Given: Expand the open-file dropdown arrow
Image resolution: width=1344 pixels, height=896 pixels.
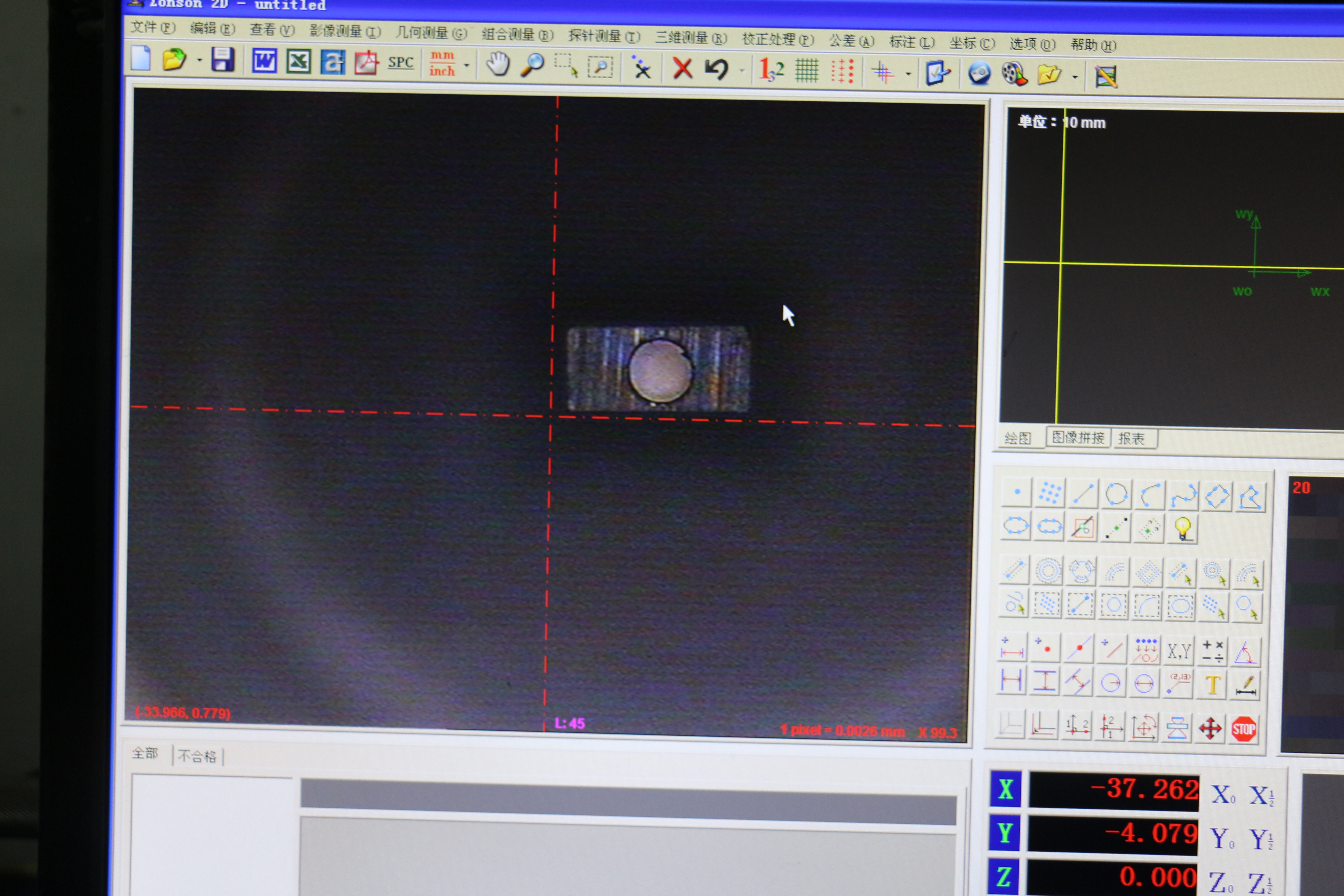Looking at the screenshot, I should coord(199,59).
